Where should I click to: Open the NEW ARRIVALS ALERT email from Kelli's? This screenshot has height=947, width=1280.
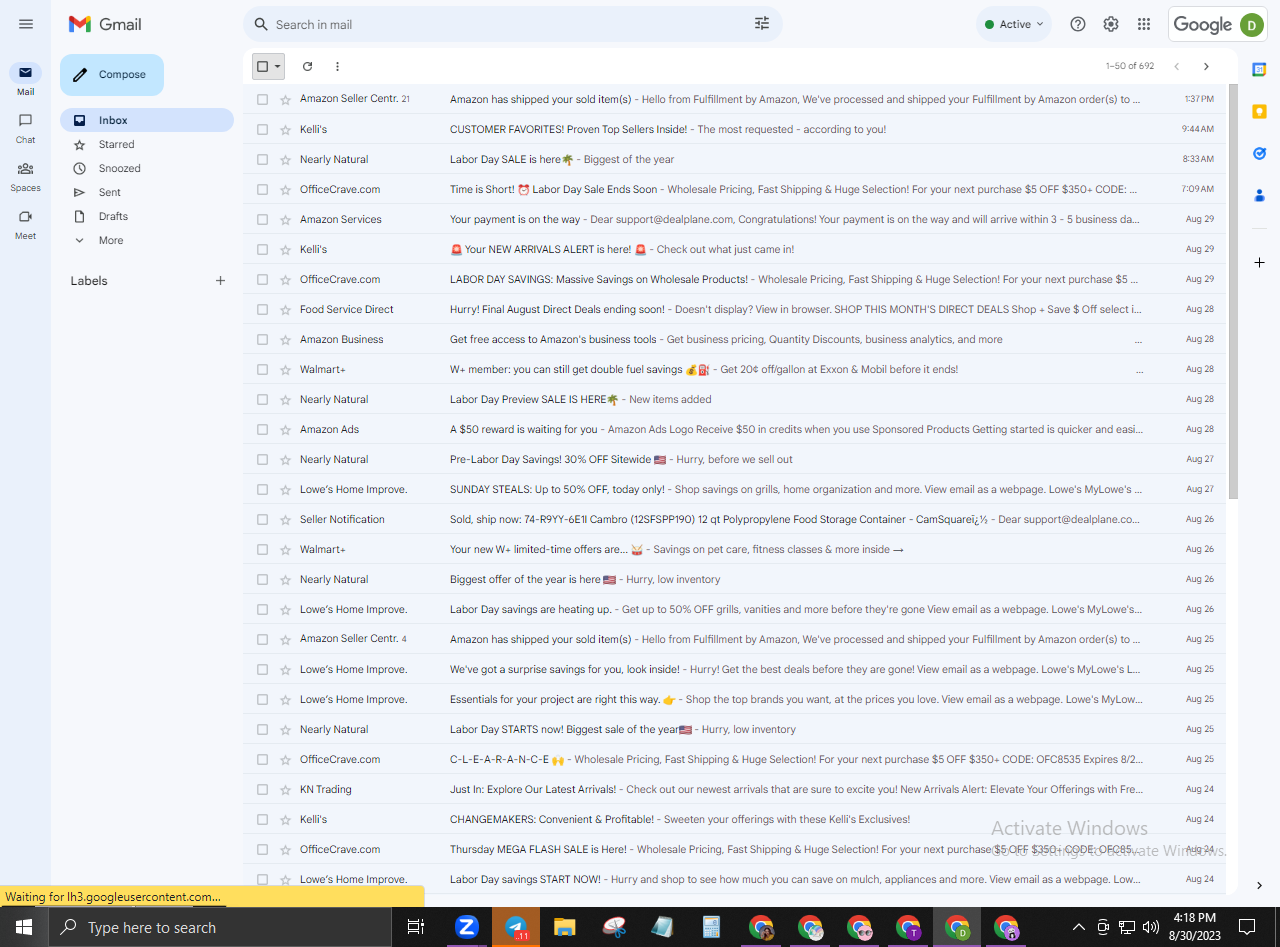[x=735, y=249]
